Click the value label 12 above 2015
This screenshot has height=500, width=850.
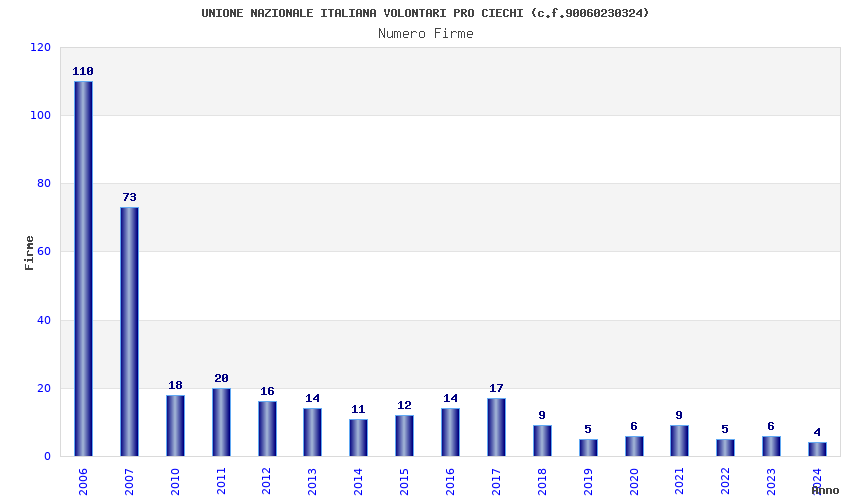click(404, 405)
